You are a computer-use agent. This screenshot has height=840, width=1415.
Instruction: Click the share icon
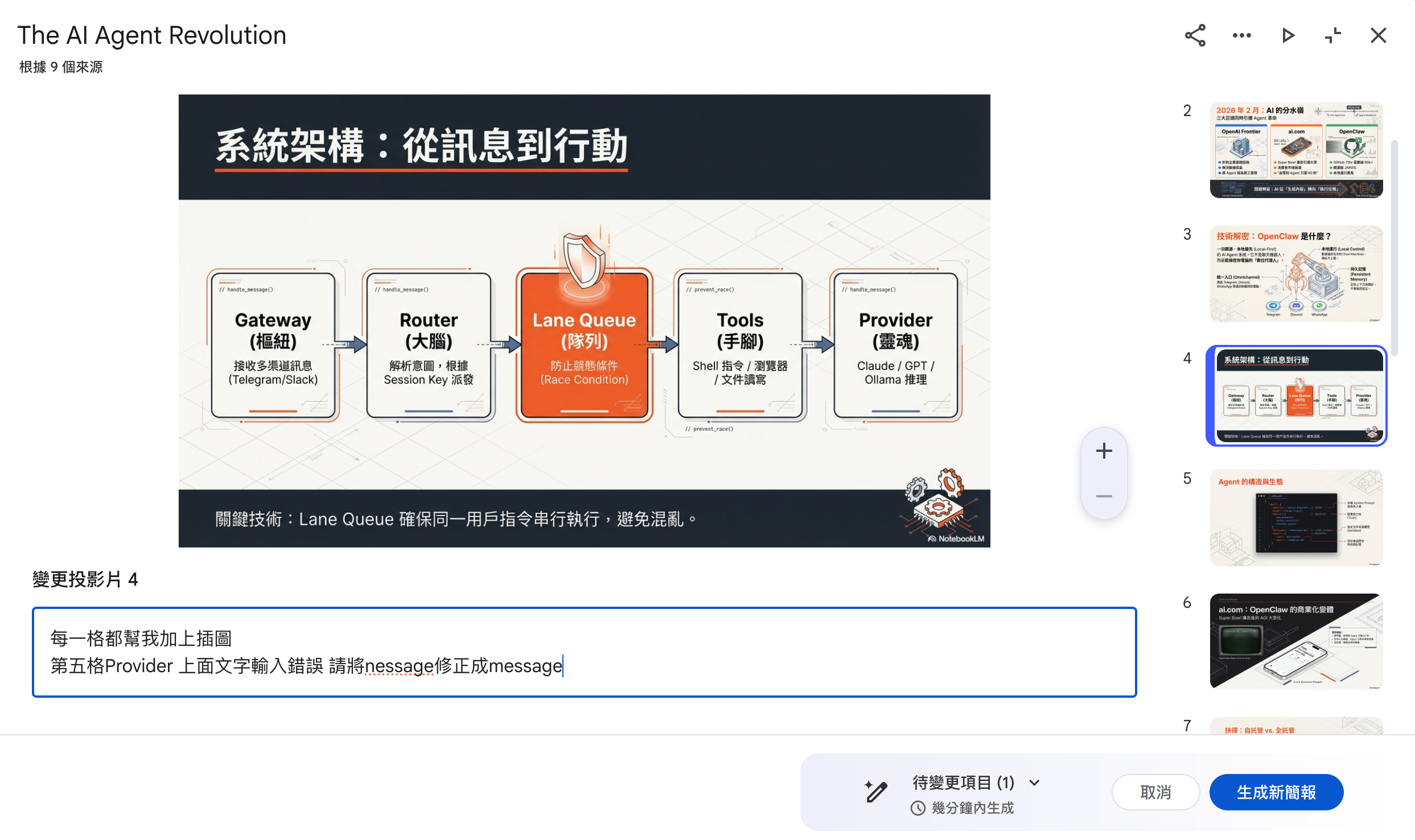1195,35
